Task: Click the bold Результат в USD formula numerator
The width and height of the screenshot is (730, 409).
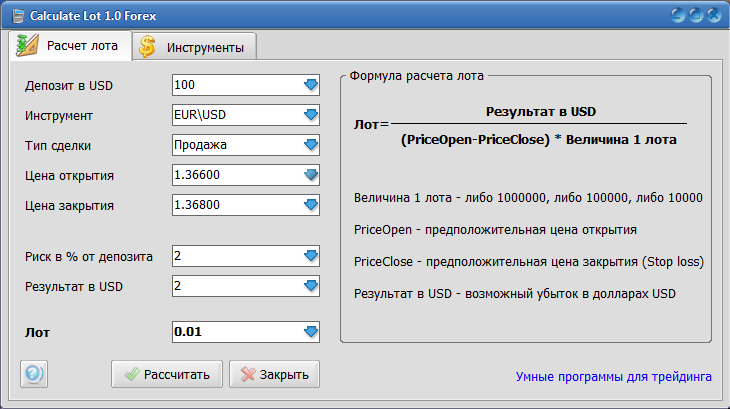Action: (541, 112)
